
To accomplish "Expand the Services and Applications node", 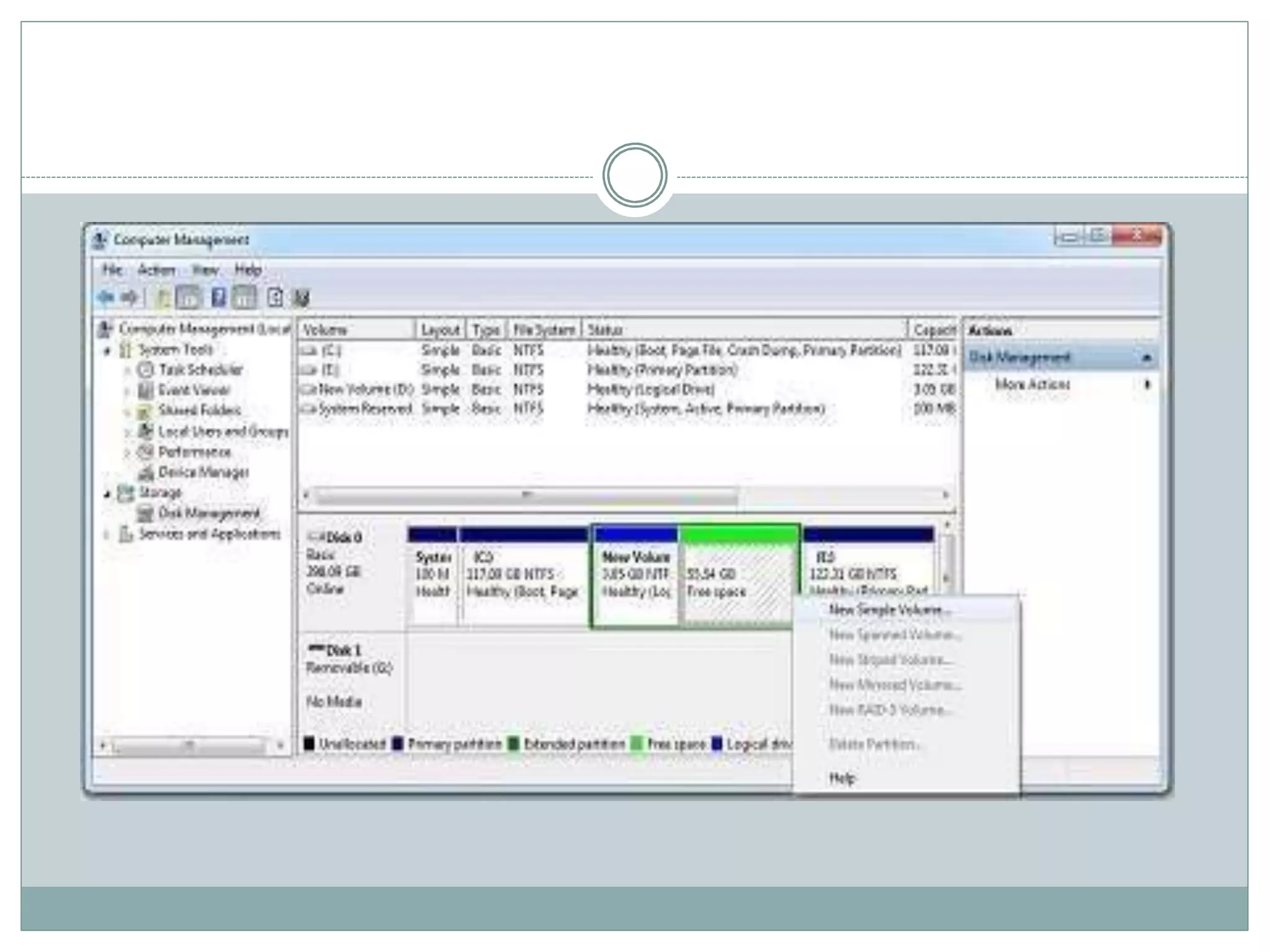I will pyautogui.click(x=107, y=534).
